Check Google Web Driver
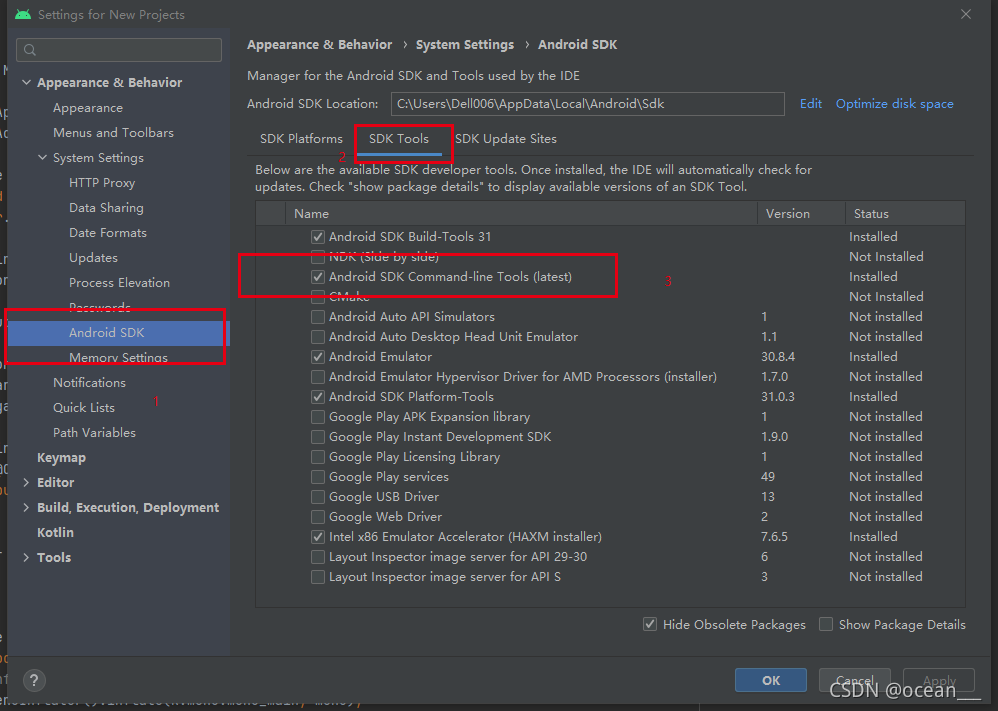 (318, 517)
